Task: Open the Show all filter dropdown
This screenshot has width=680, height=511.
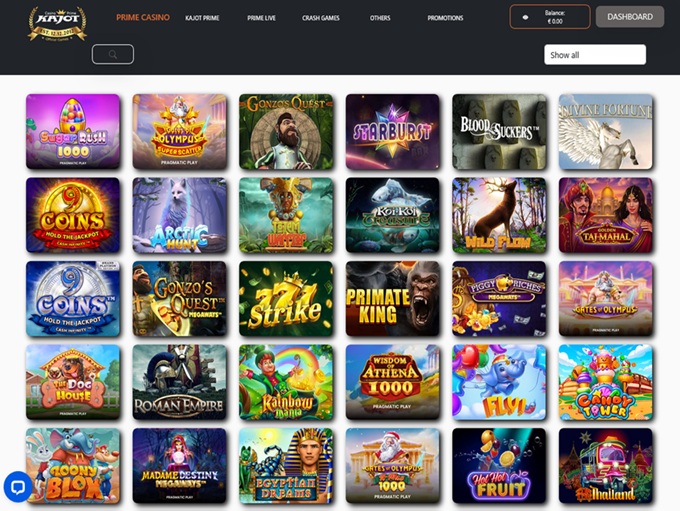Action: click(x=595, y=55)
